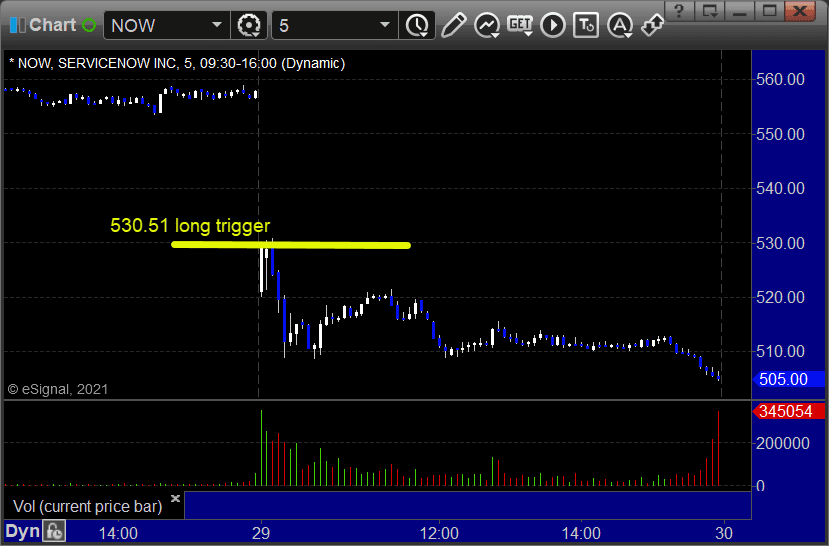The width and height of the screenshot is (829, 546).
Task: Open the GET studies menu
Action: pos(520,25)
